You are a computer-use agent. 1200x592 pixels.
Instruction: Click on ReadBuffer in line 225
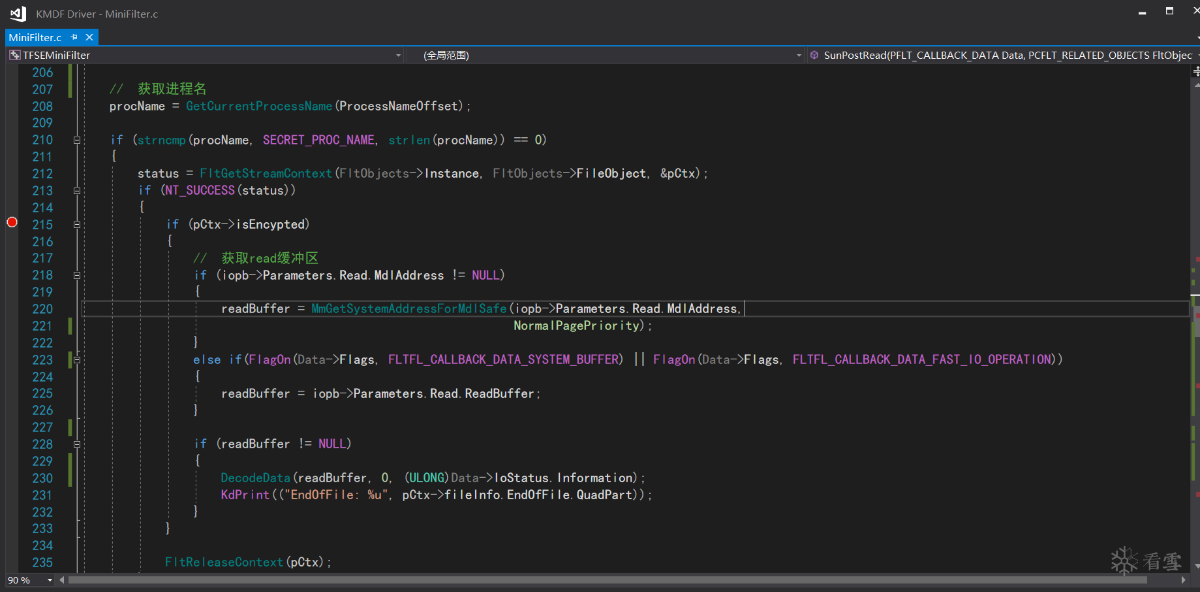click(500, 393)
